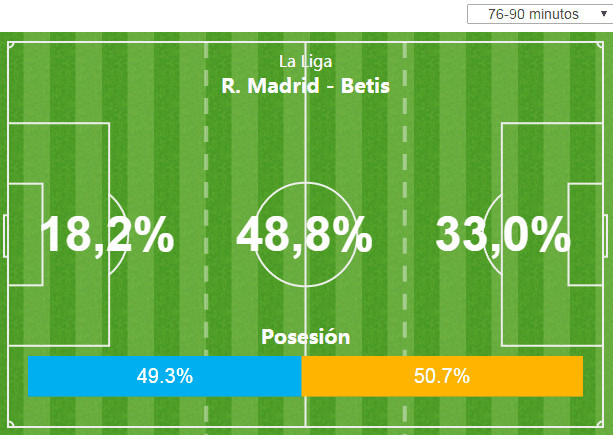Image resolution: width=613 pixels, height=435 pixels.
Task: Click the halfway line below the match title
Action: click(x=305, y=130)
